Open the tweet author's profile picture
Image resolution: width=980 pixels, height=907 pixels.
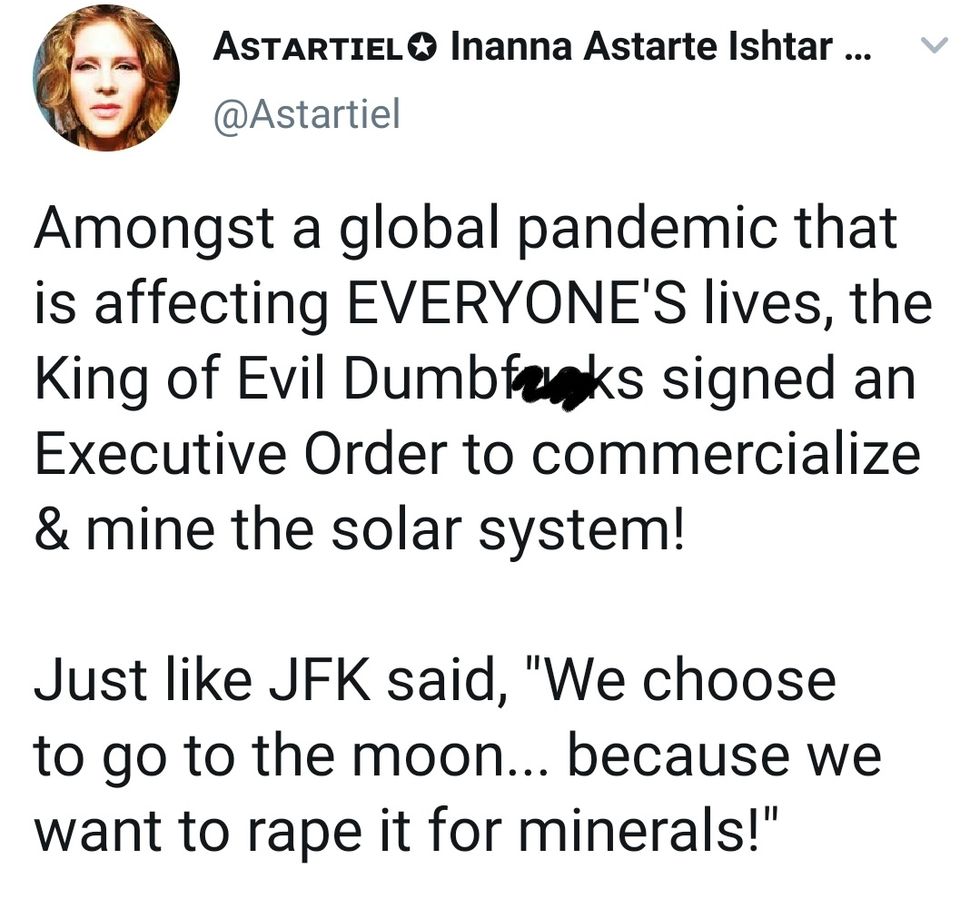[105, 78]
